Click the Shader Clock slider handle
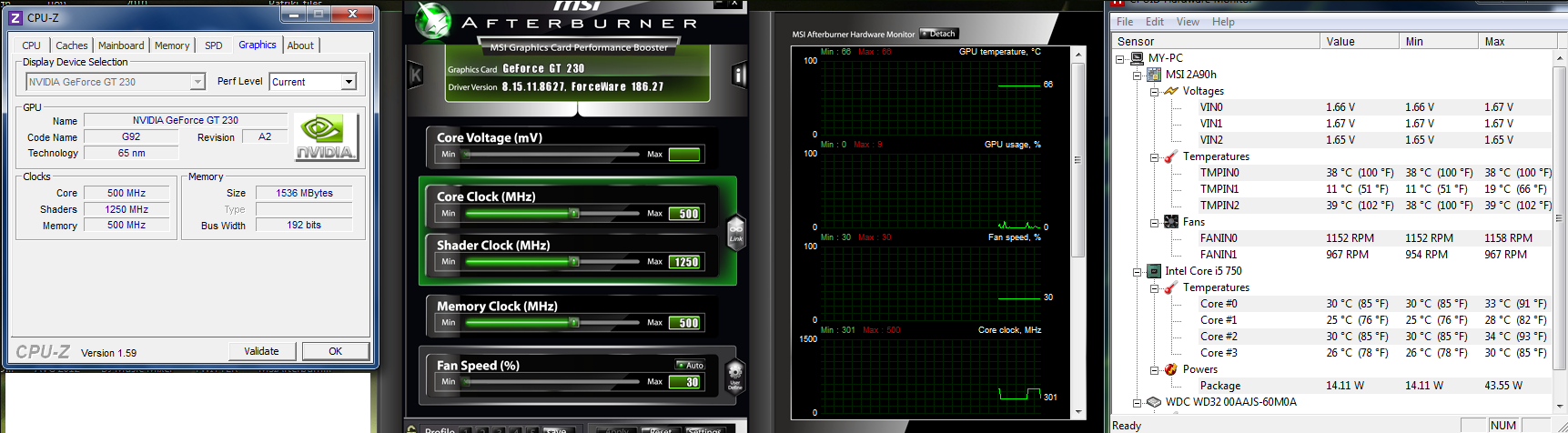This screenshot has height=433, width=1568. point(574,262)
